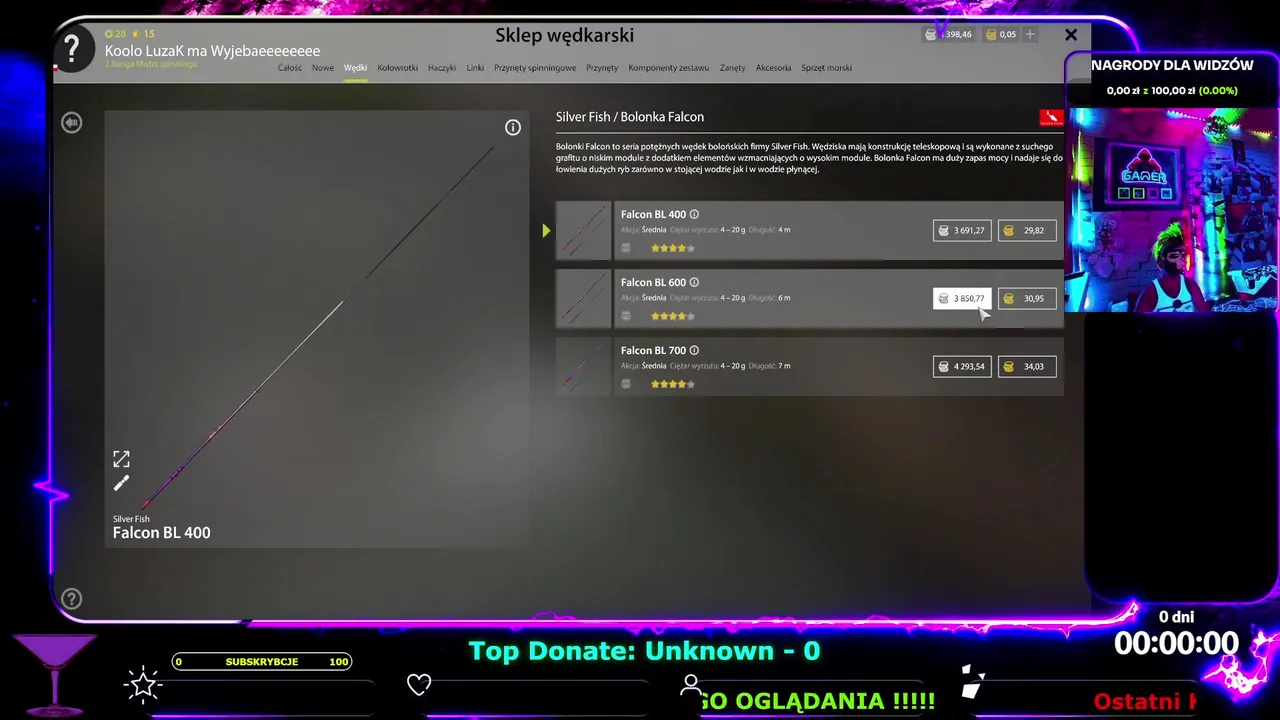Click the Falcon BL 400 item title

653,214
